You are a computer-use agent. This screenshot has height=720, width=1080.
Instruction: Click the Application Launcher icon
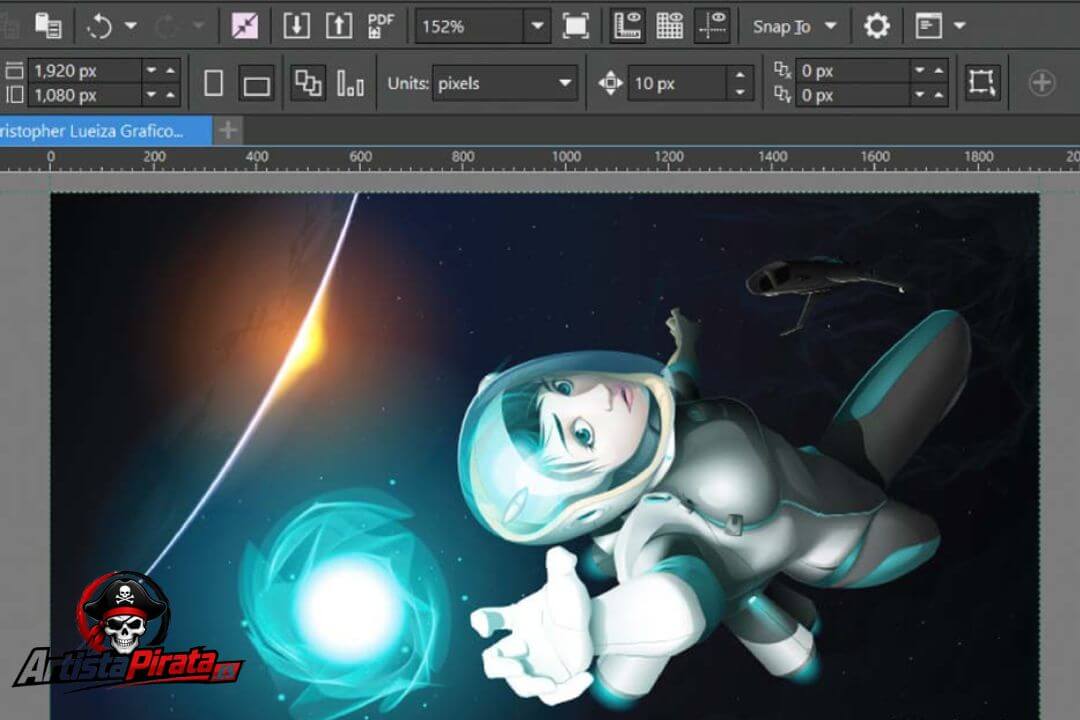pos(928,26)
